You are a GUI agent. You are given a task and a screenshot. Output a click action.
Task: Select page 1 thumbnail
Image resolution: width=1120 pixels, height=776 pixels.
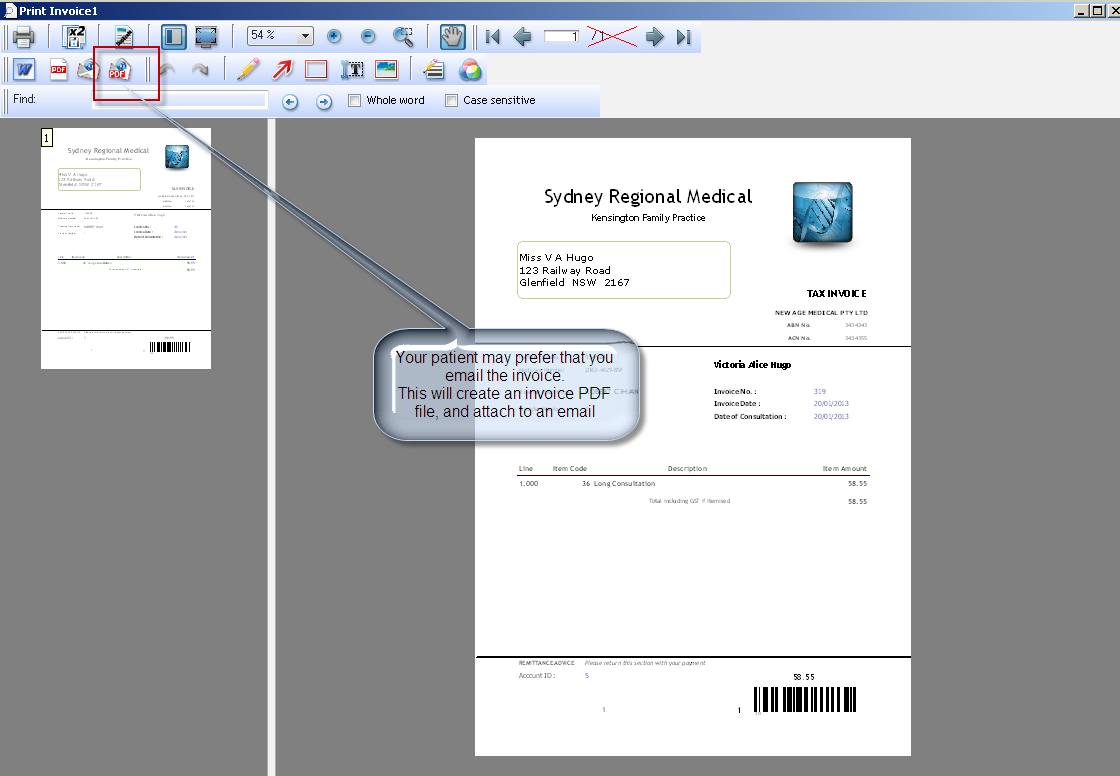tap(126, 248)
